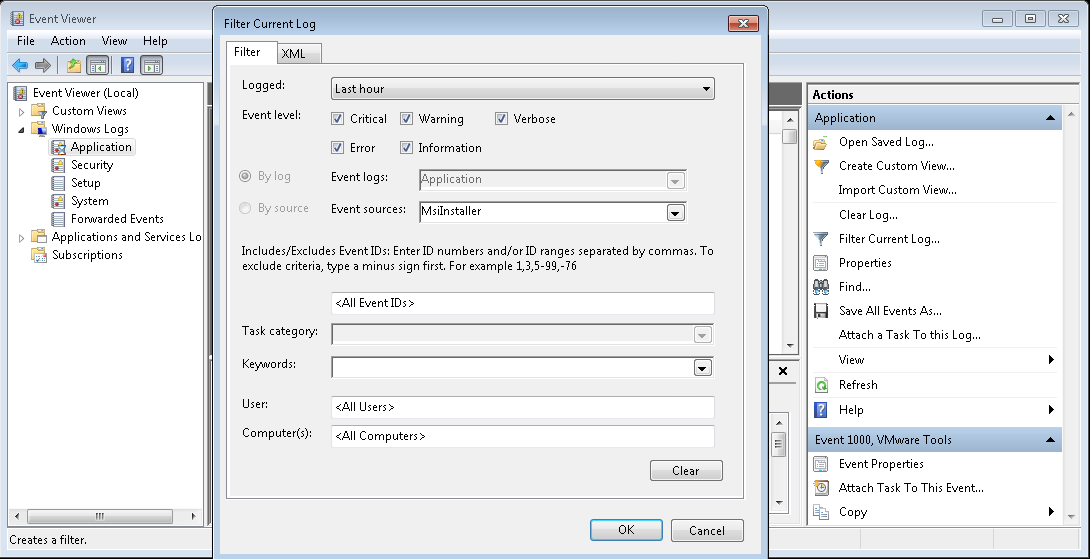
Task: Click the green Refresh icon
Action: (821, 385)
